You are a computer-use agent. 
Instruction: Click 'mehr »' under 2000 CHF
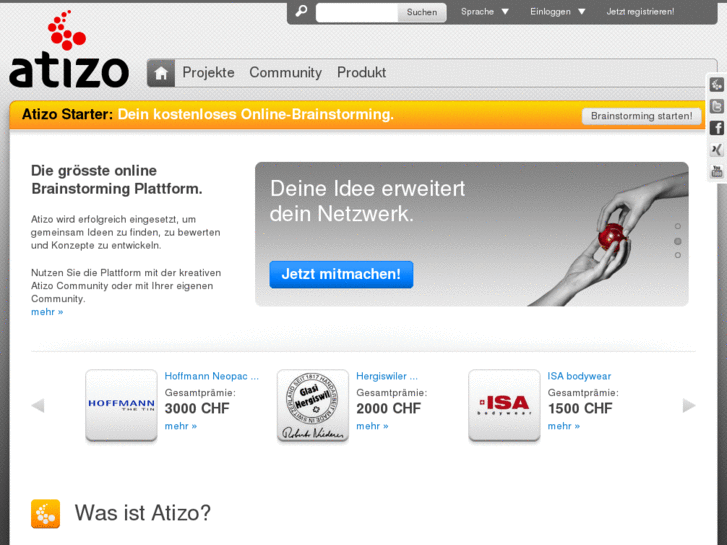tap(372, 426)
